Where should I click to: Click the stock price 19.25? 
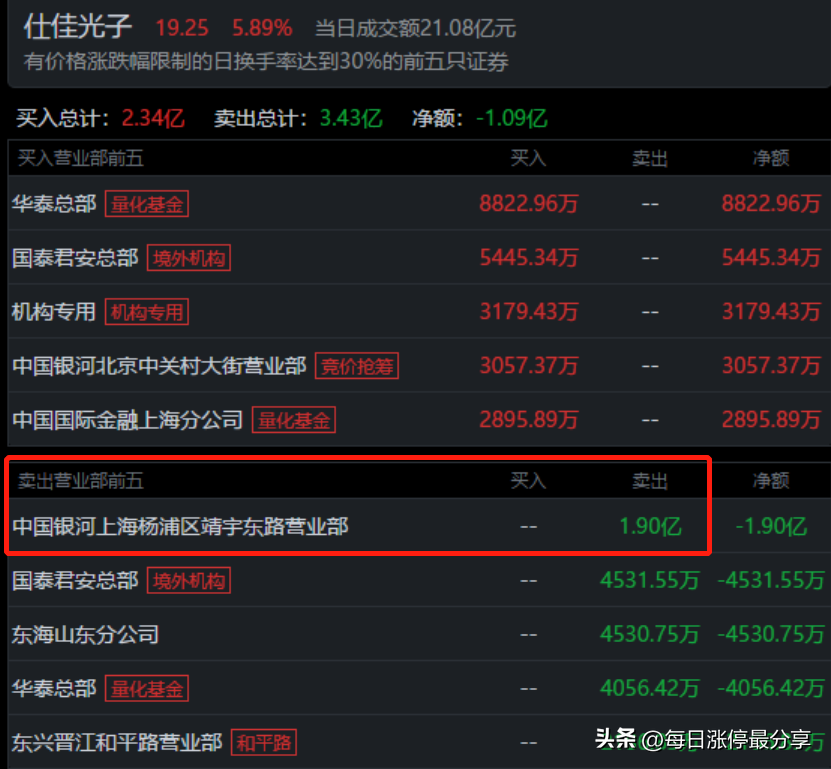tap(182, 28)
